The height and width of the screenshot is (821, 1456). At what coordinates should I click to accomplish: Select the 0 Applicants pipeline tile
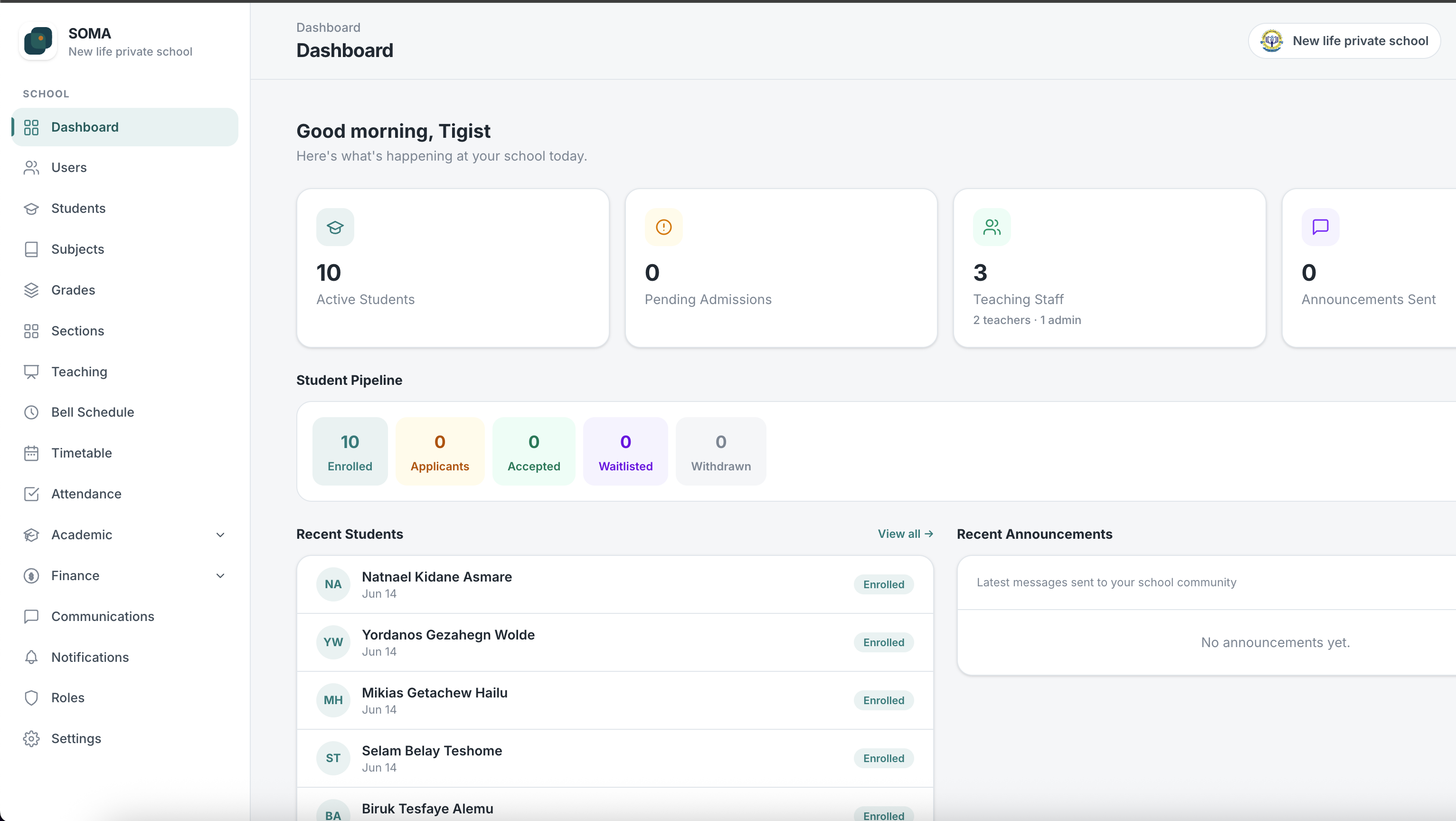point(440,451)
